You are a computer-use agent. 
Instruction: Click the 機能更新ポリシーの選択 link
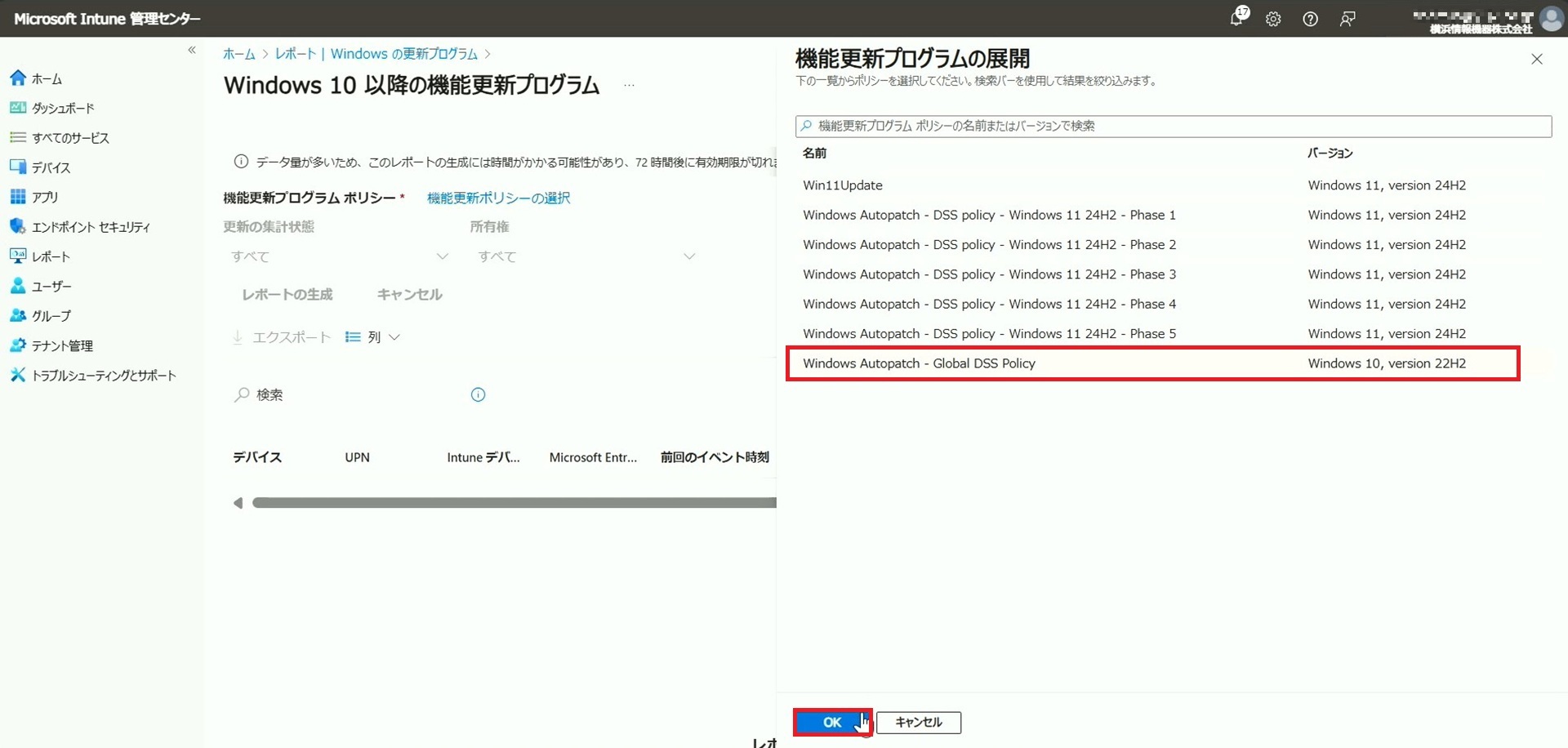498,198
